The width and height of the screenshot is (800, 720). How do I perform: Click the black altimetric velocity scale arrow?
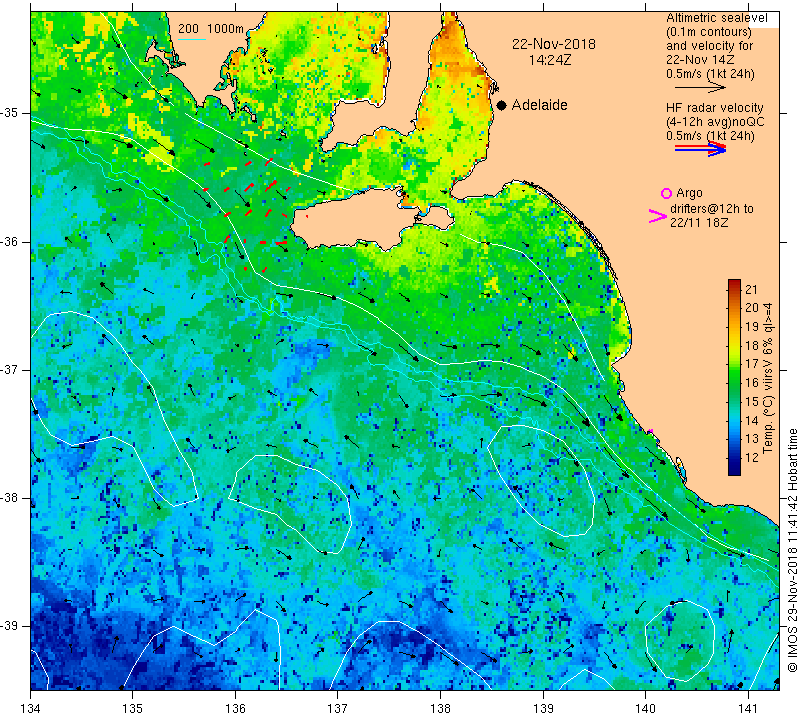point(700,88)
